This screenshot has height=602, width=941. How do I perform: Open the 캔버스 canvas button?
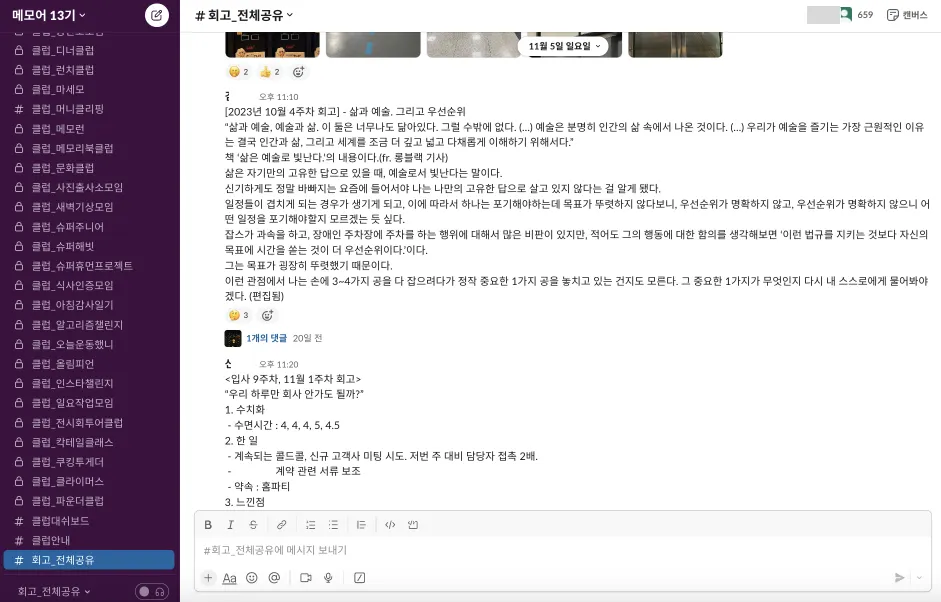click(x=907, y=15)
